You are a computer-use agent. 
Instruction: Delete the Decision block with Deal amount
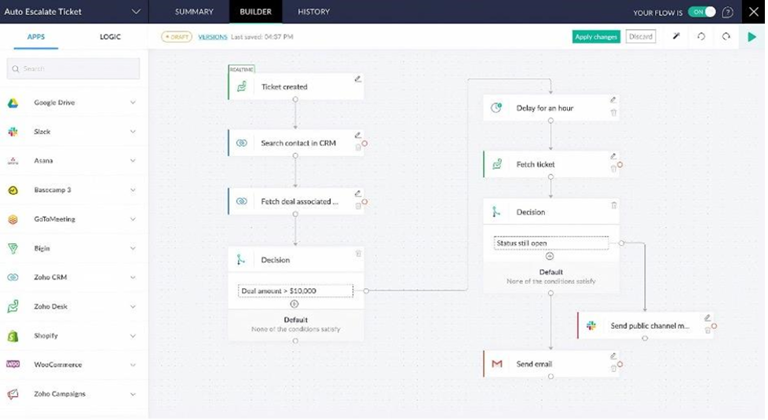point(358,254)
